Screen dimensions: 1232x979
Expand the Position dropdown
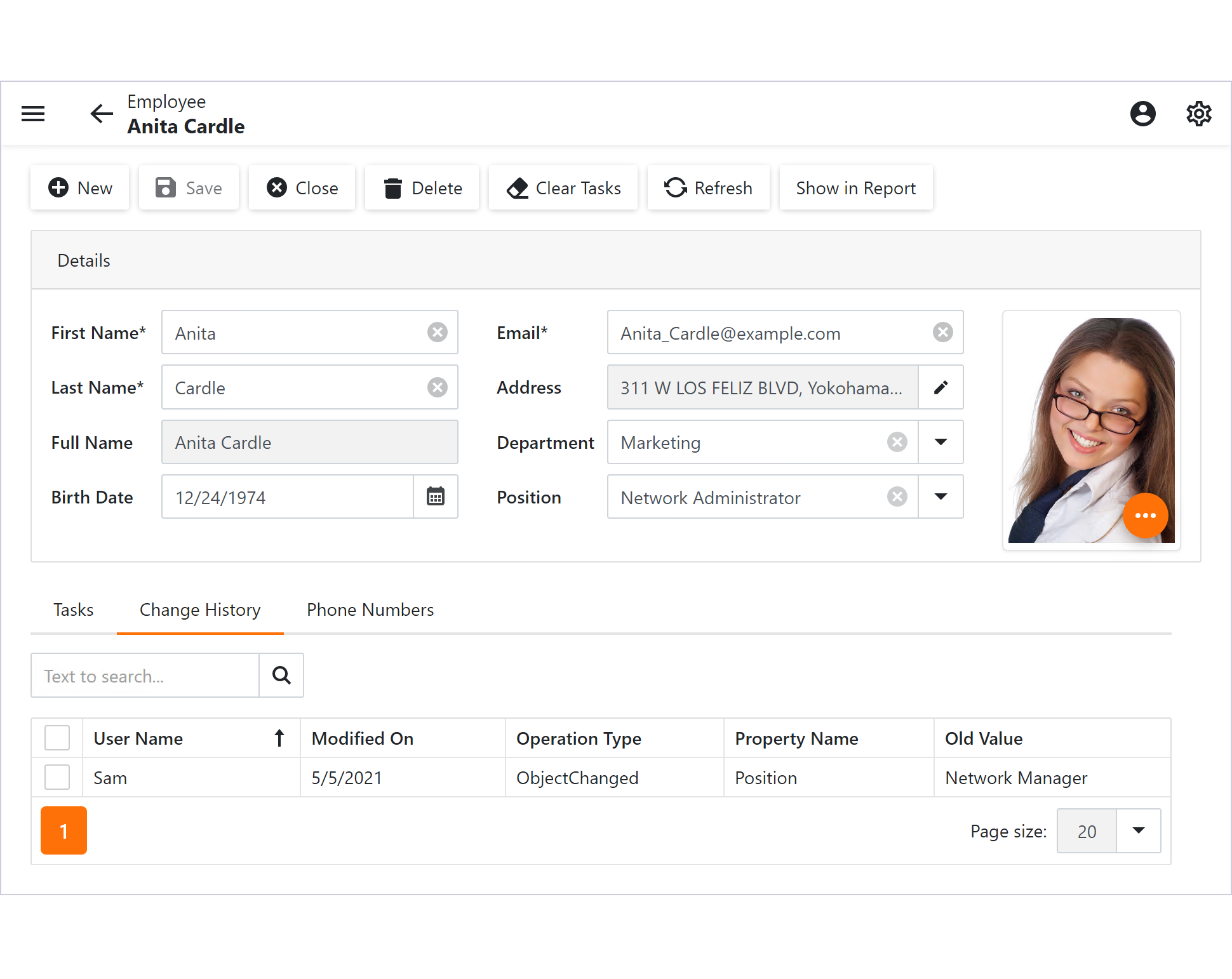click(x=941, y=496)
